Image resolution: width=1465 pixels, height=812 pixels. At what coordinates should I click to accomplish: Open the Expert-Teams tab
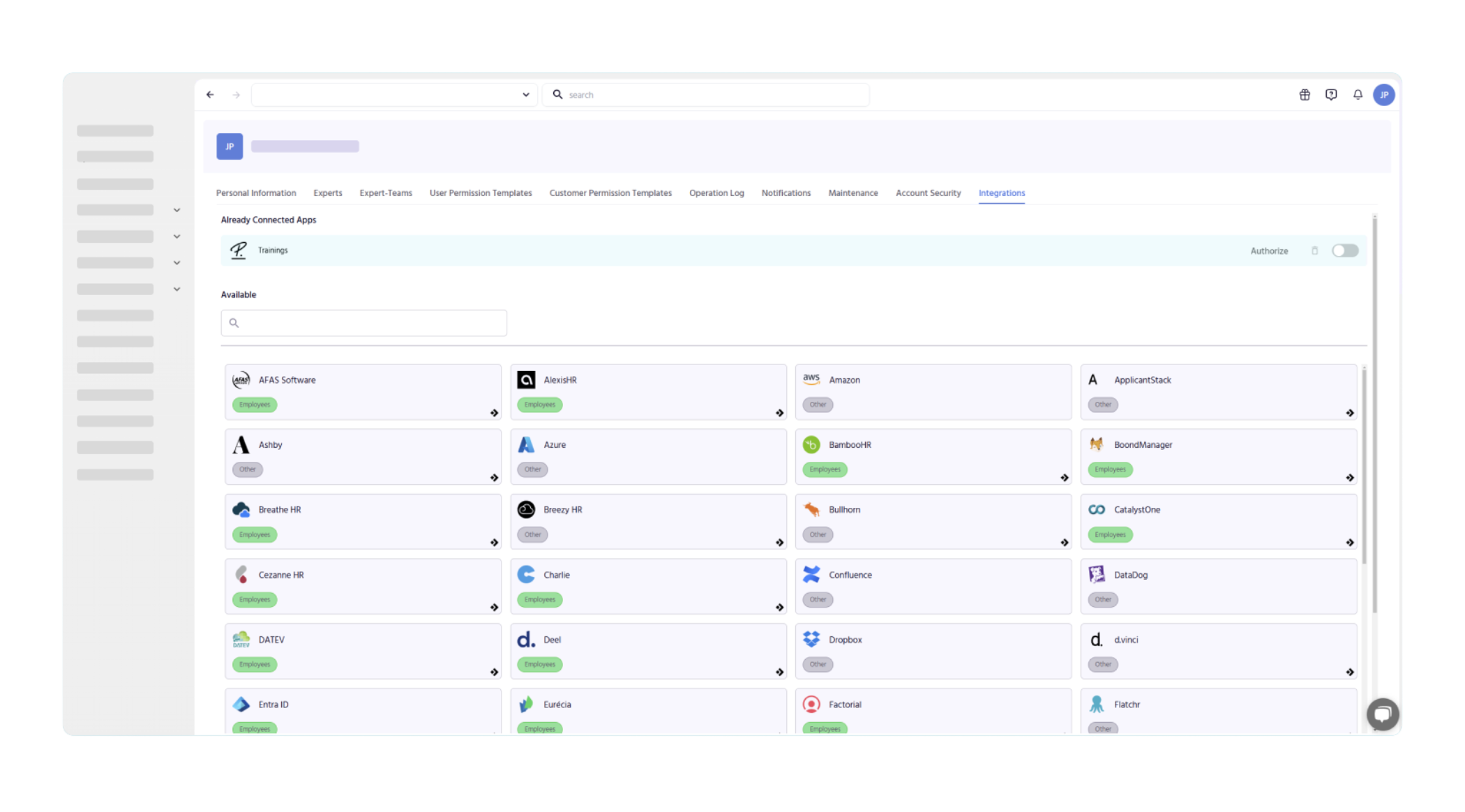point(386,193)
